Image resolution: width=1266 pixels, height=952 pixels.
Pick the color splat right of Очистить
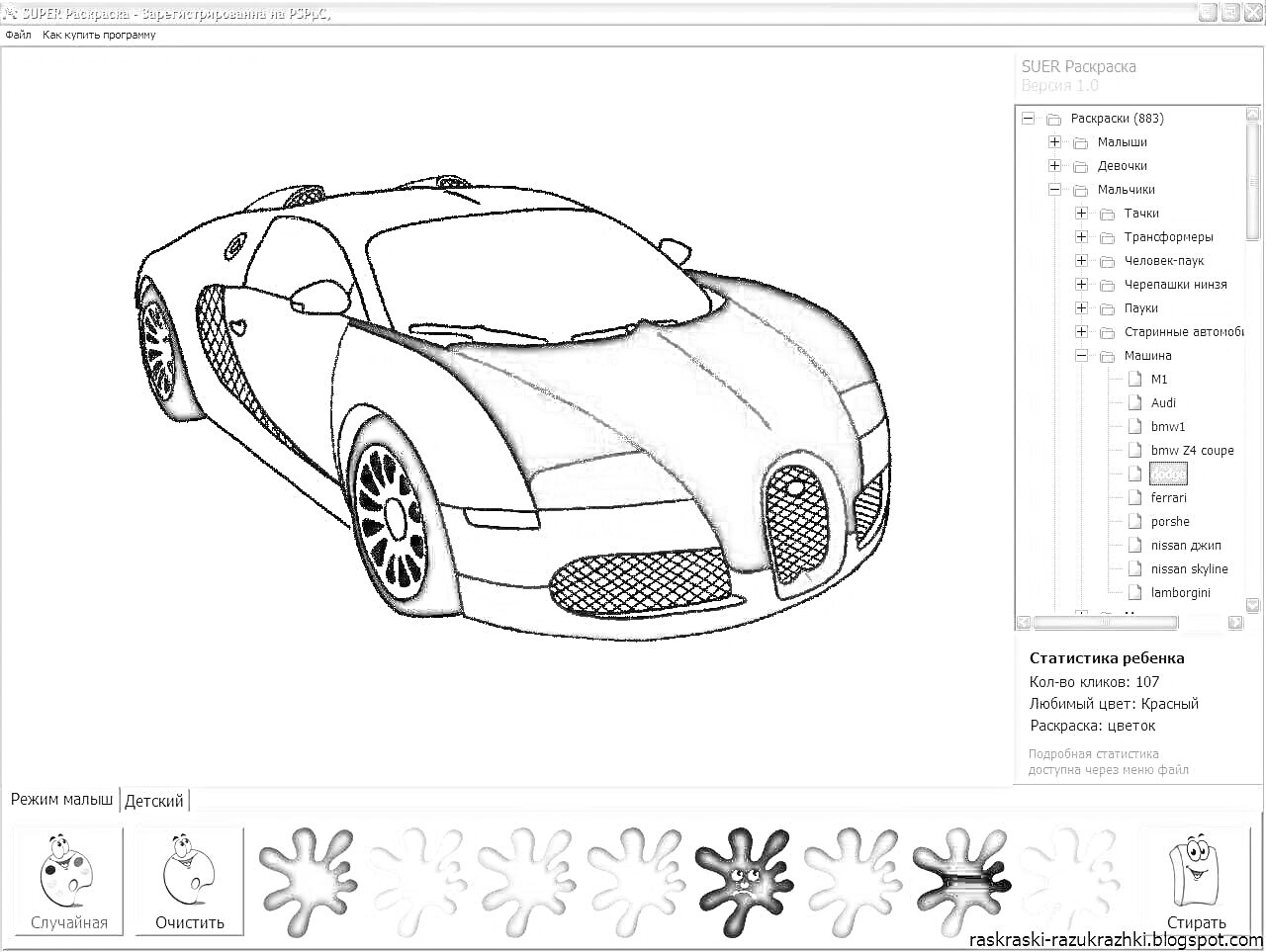tap(308, 881)
